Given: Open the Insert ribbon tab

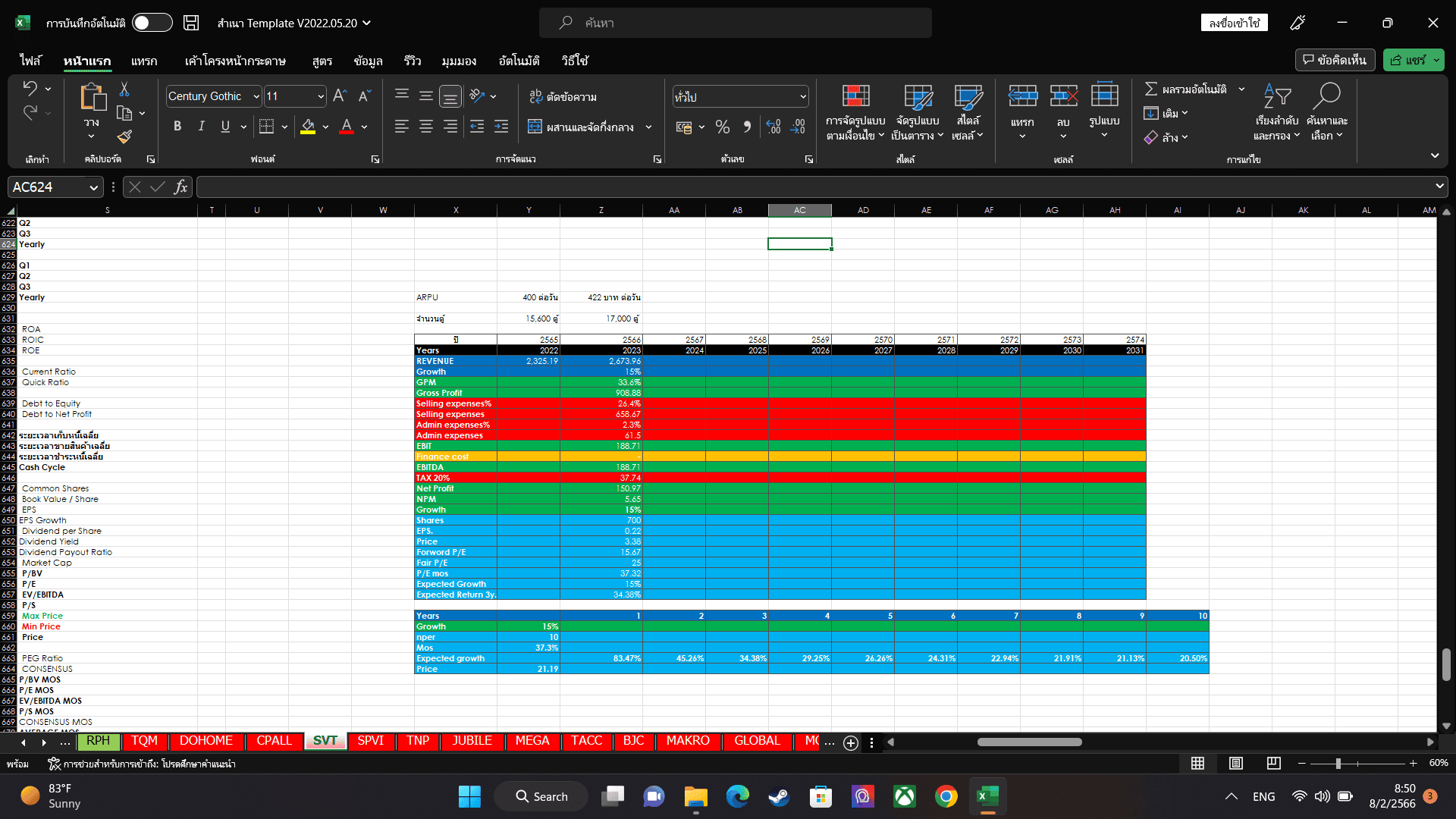Looking at the screenshot, I should (143, 61).
